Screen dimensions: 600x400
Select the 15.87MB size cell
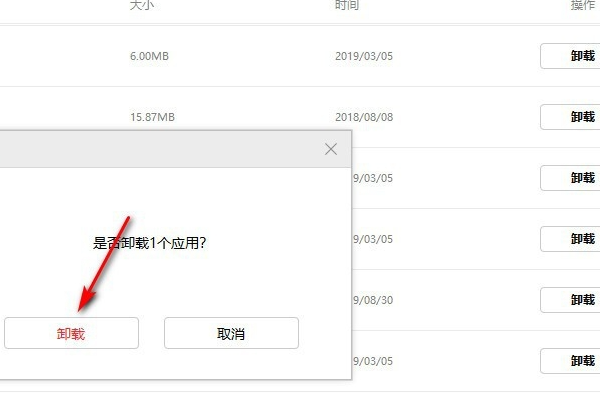(152, 117)
